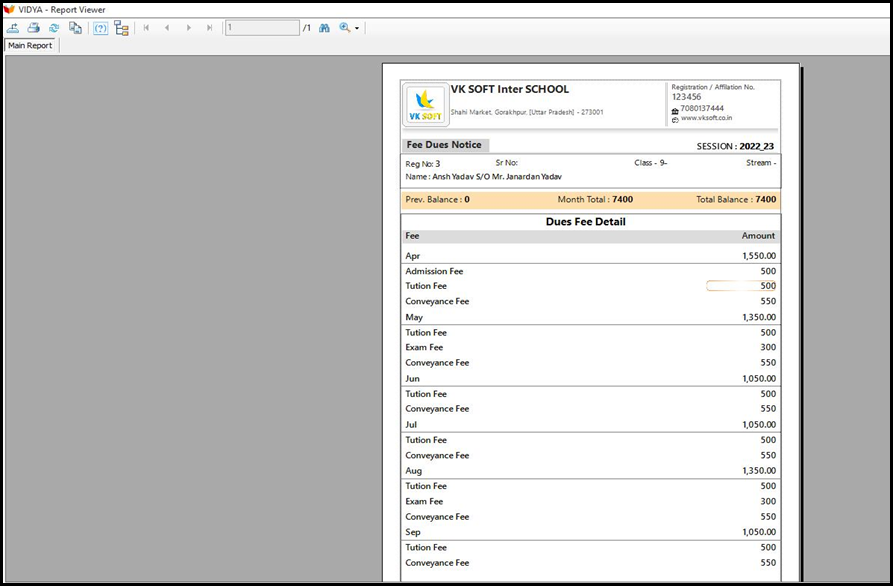
Task: Click the 'Reg No: 3' text
Action: (423, 164)
